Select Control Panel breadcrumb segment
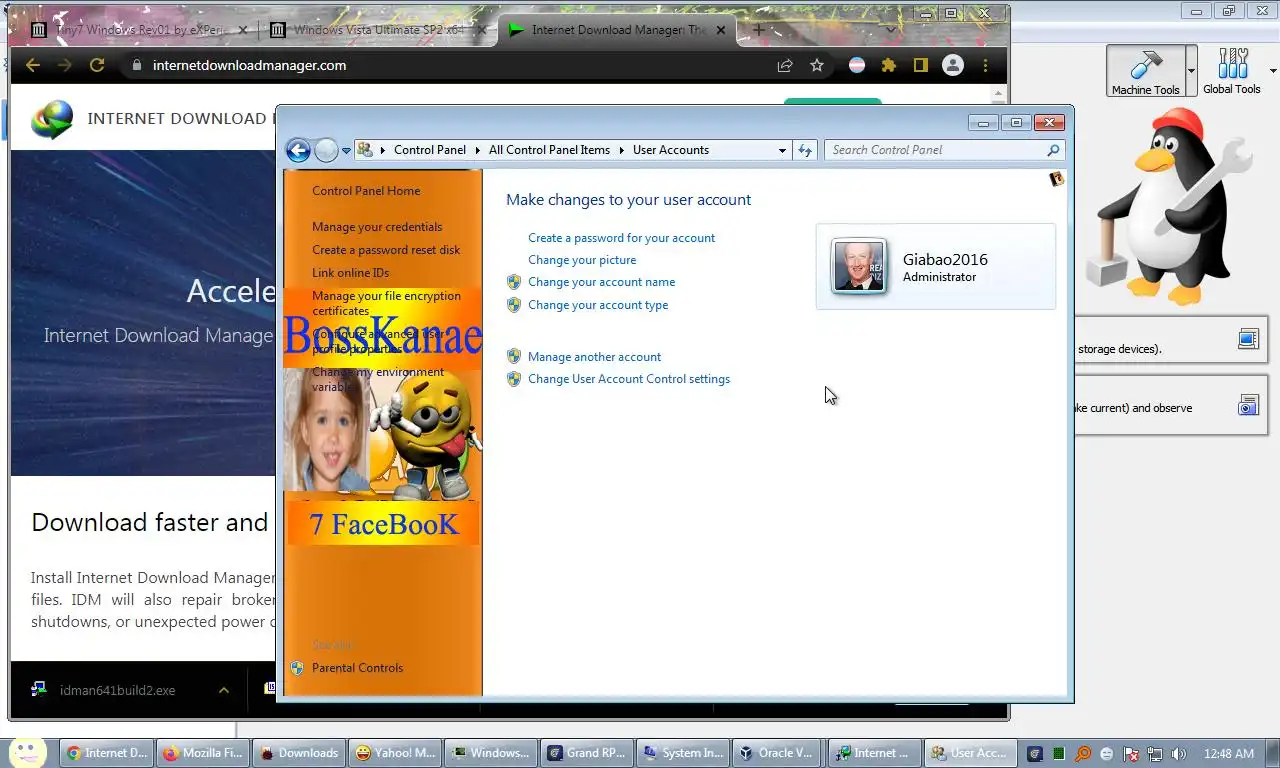This screenshot has height=768, width=1280. 430,150
